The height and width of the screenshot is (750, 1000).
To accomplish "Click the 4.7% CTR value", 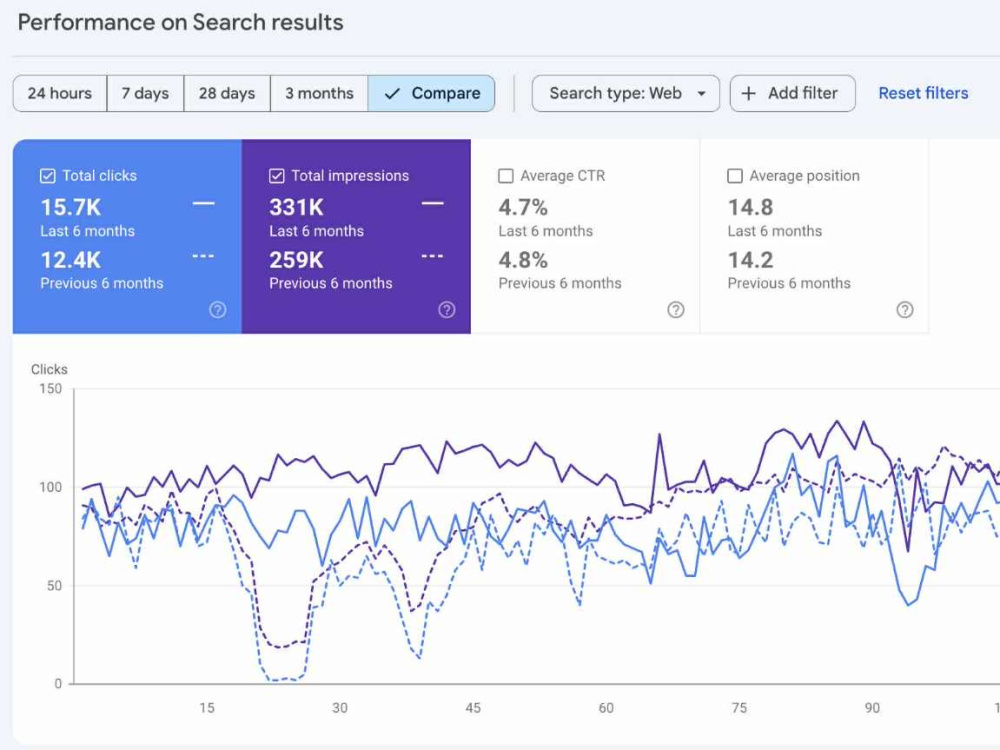I will [523, 207].
